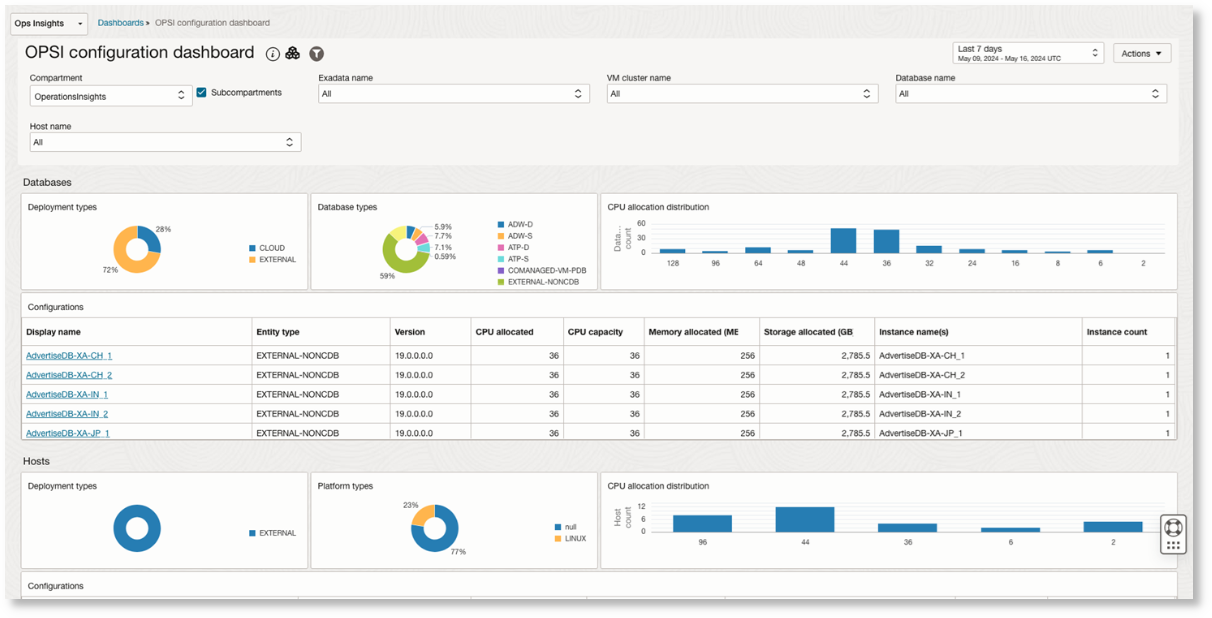
Task: Open the Actions menu
Action: coord(1141,53)
